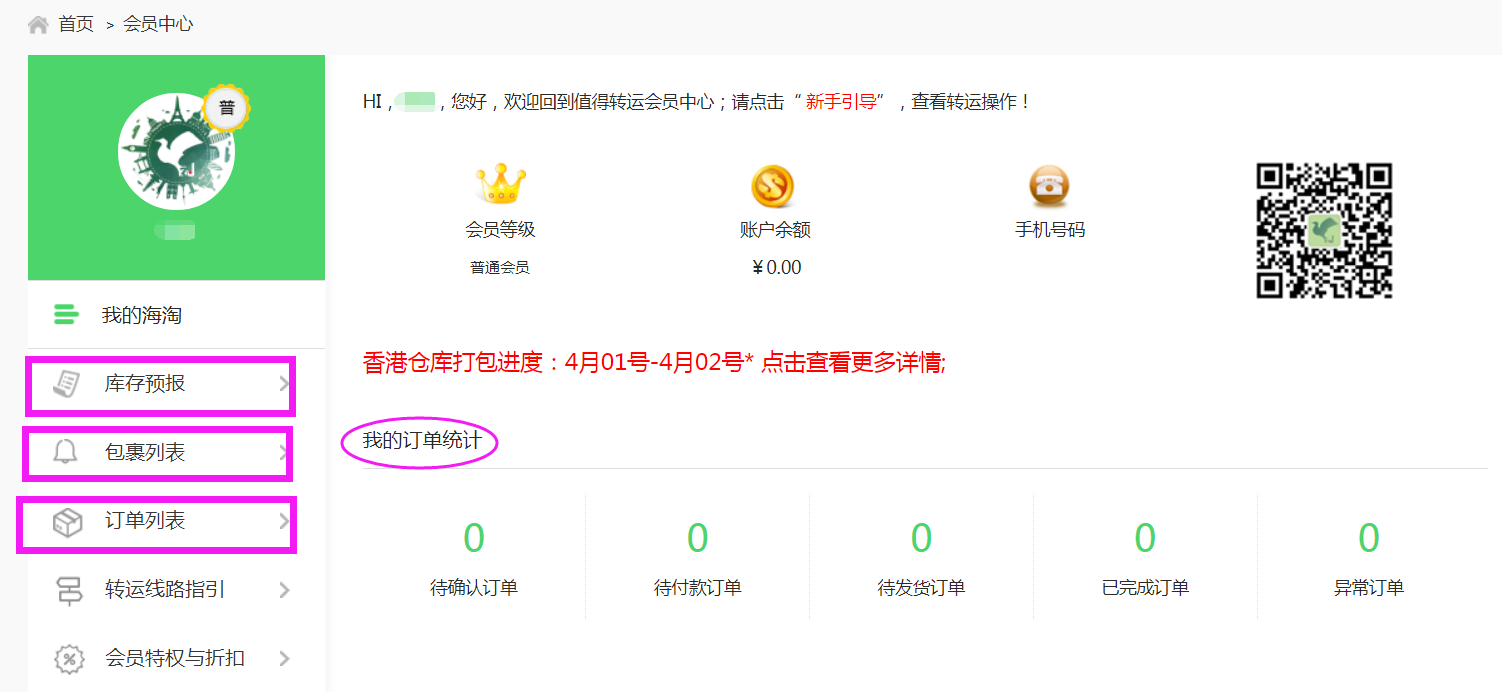The width and height of the screenshot is (1502, 692).
Task: Select the 会员特权与折扣 percent icon
Action: (x=67, y=658)
